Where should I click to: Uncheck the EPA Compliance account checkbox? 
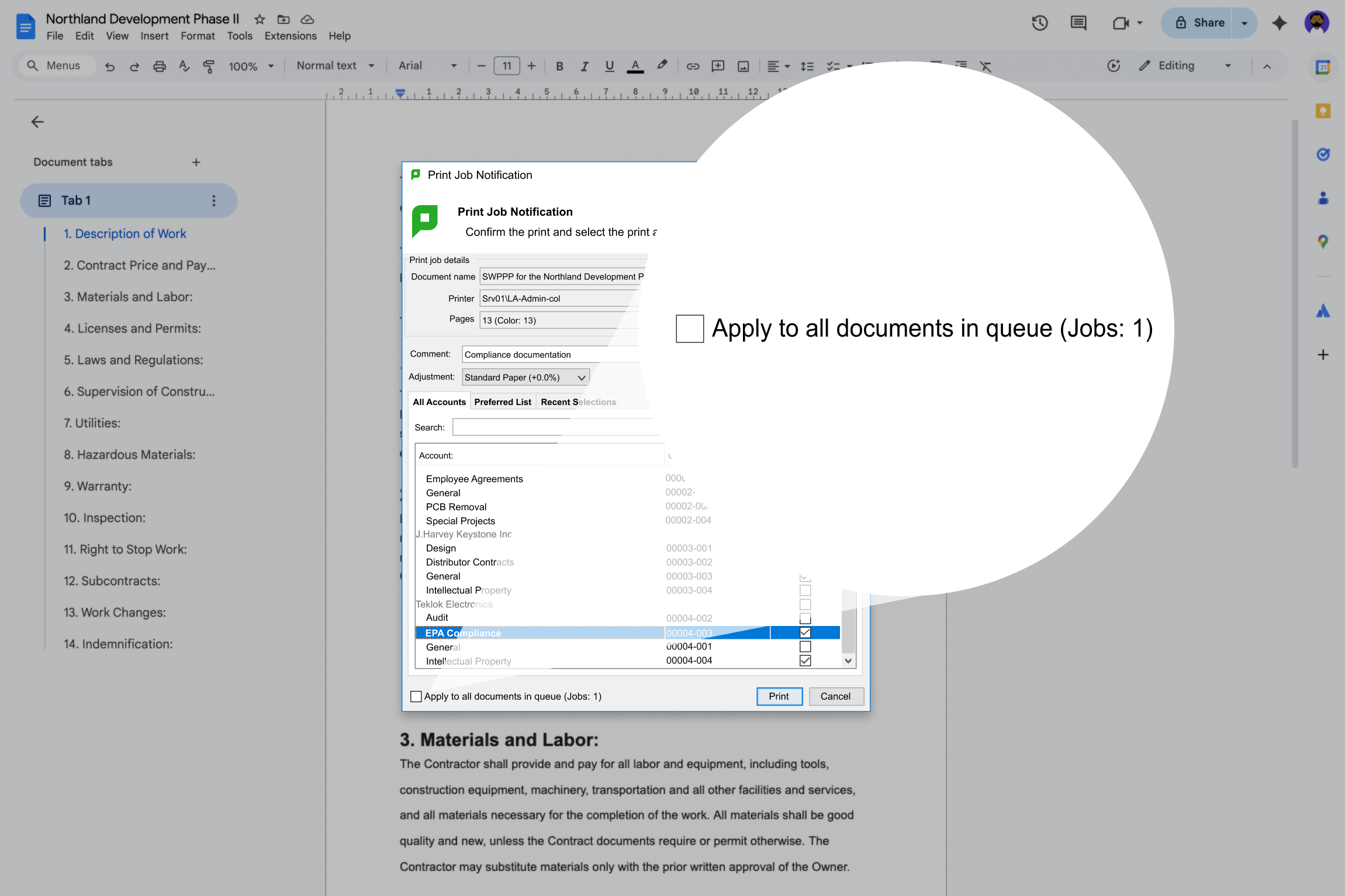(805, 632)
